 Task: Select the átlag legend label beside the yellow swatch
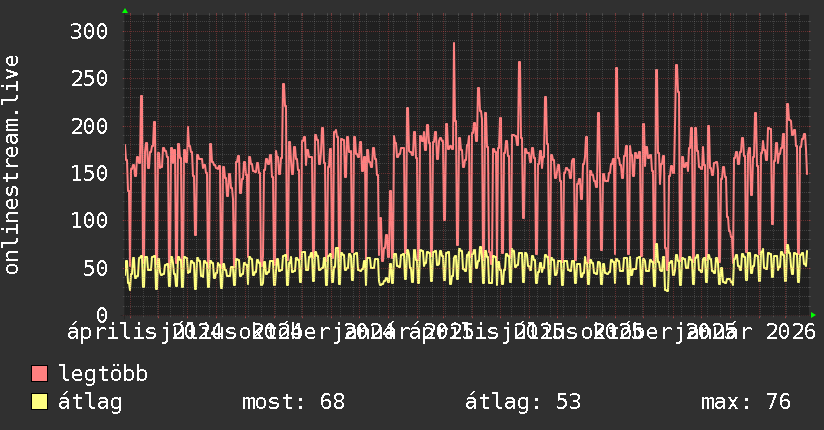(90, 402)
